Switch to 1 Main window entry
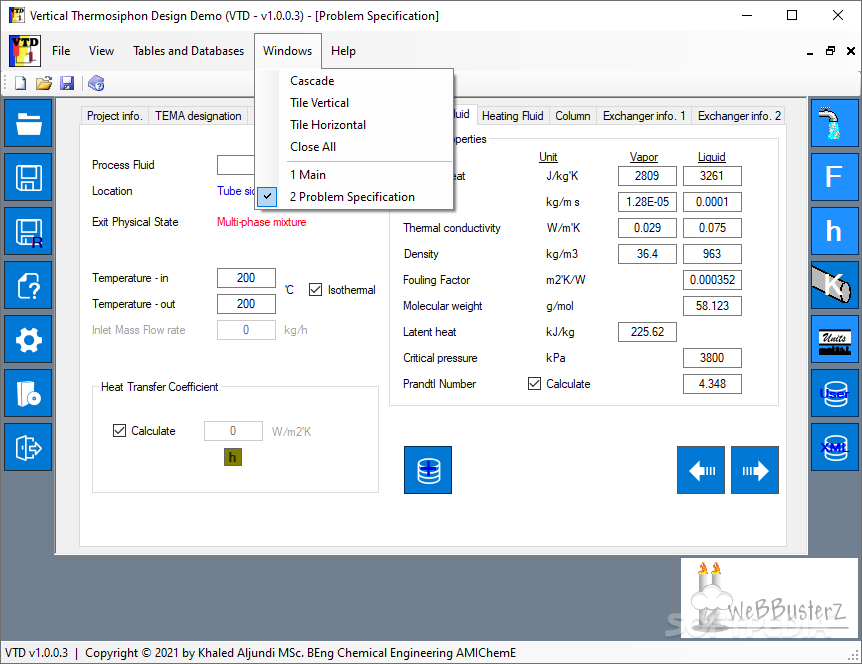 pyautogui.click(x=354, y=175)
